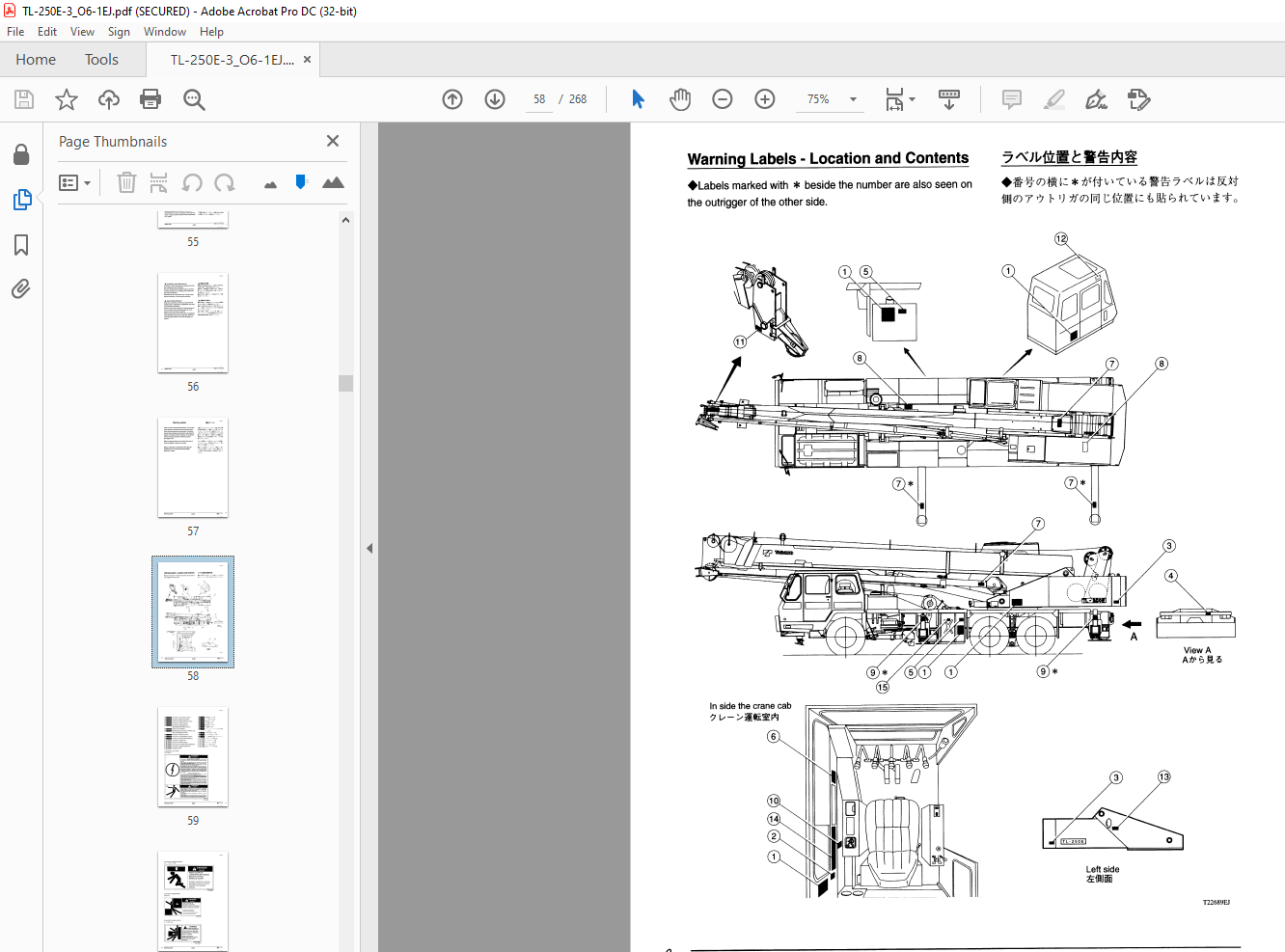
Task: Rotate pages counterclockwise
Action: pos(192,182)
